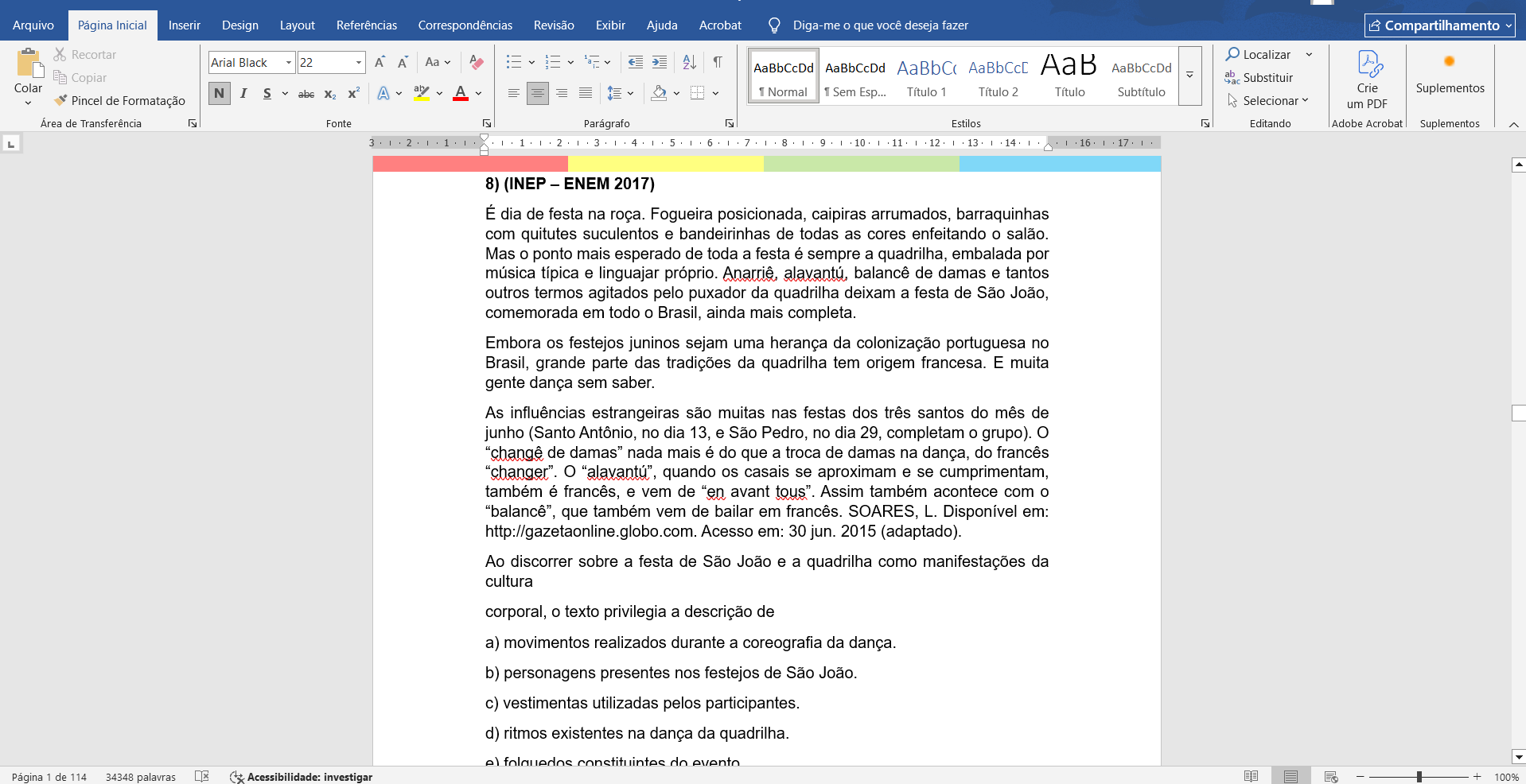Open the Arquivo menu
This screenshot has width=1526, height=784.
coord(33,25)
